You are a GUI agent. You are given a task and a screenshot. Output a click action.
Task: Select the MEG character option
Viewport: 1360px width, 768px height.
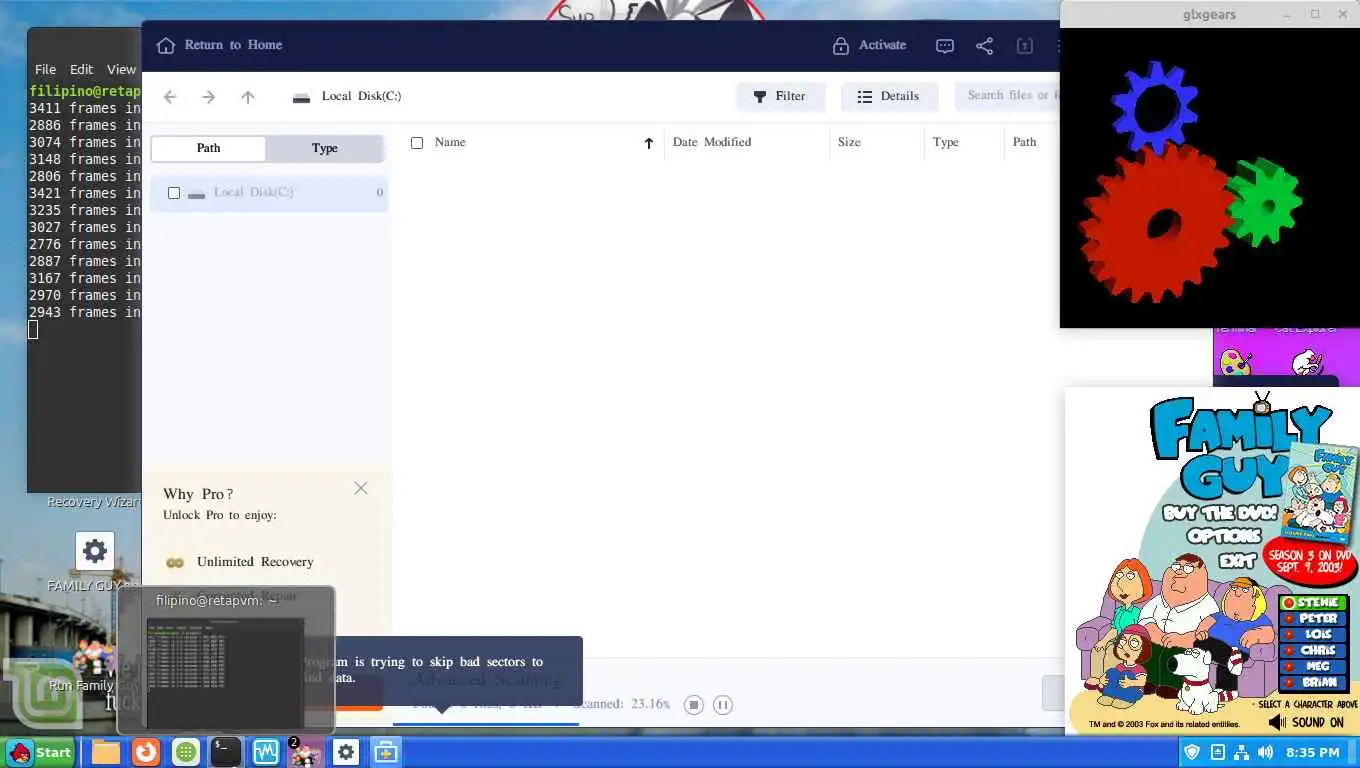coord(1314,667)
